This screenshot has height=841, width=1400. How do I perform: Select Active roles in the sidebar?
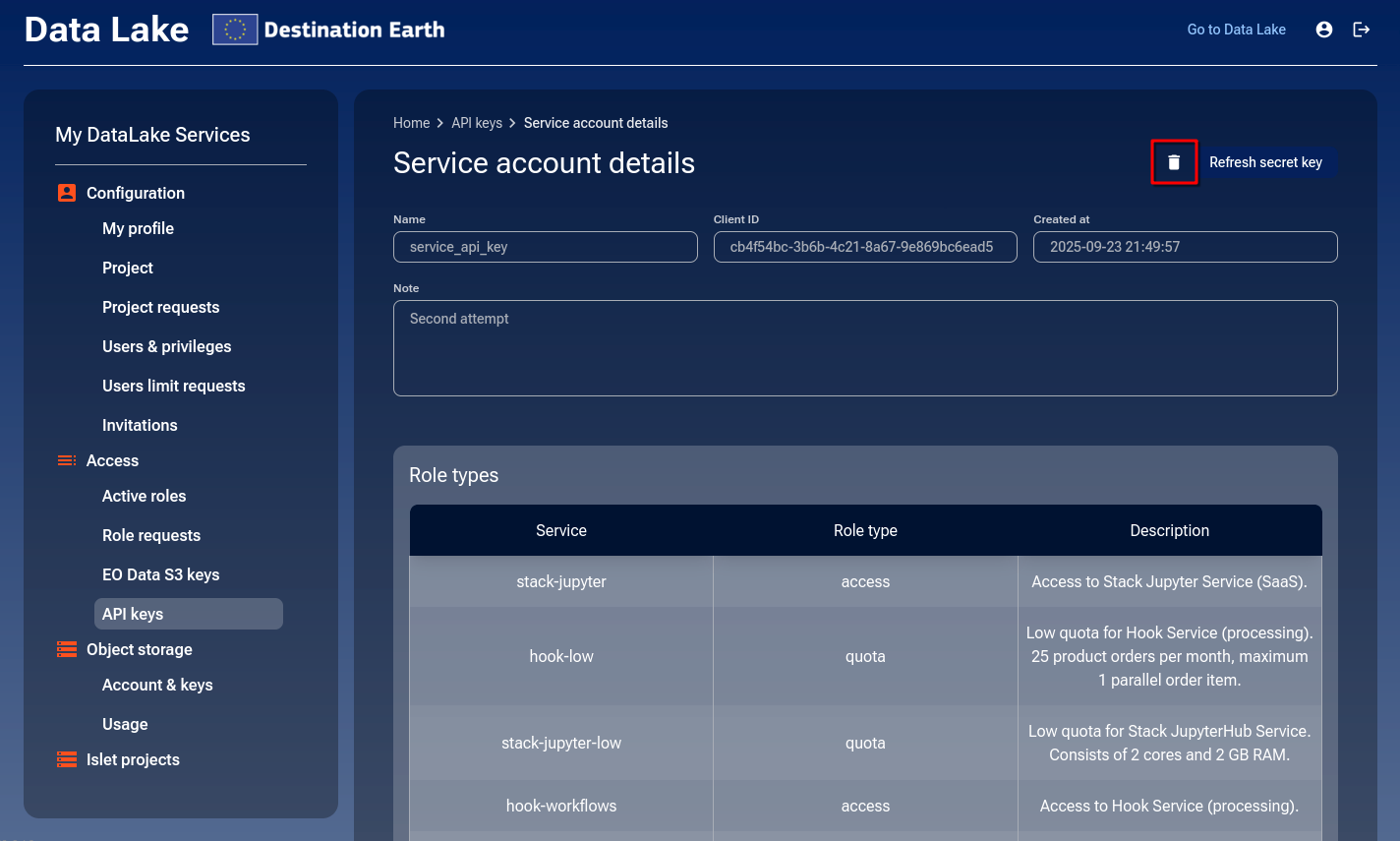144,496
